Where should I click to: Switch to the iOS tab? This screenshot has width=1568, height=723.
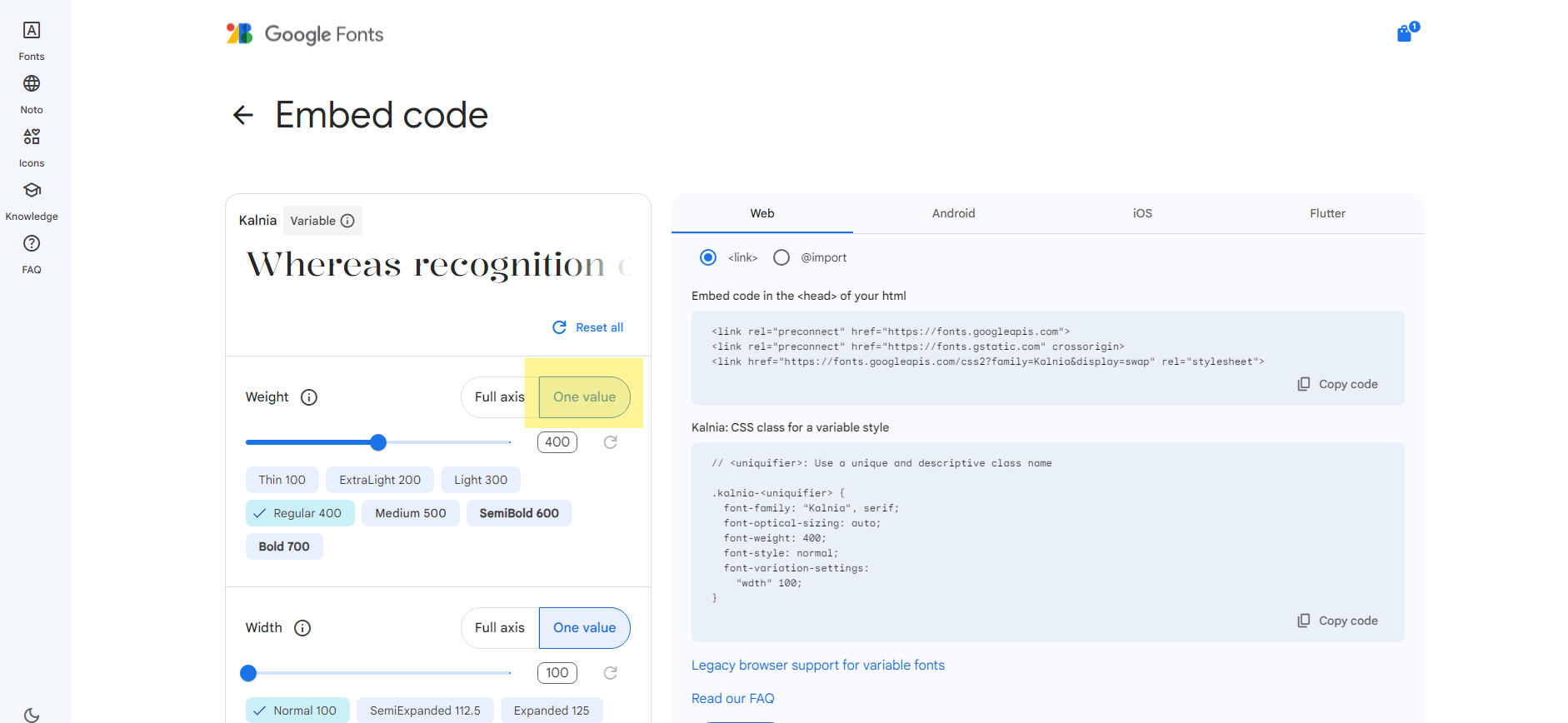[x=1142, y=213]
